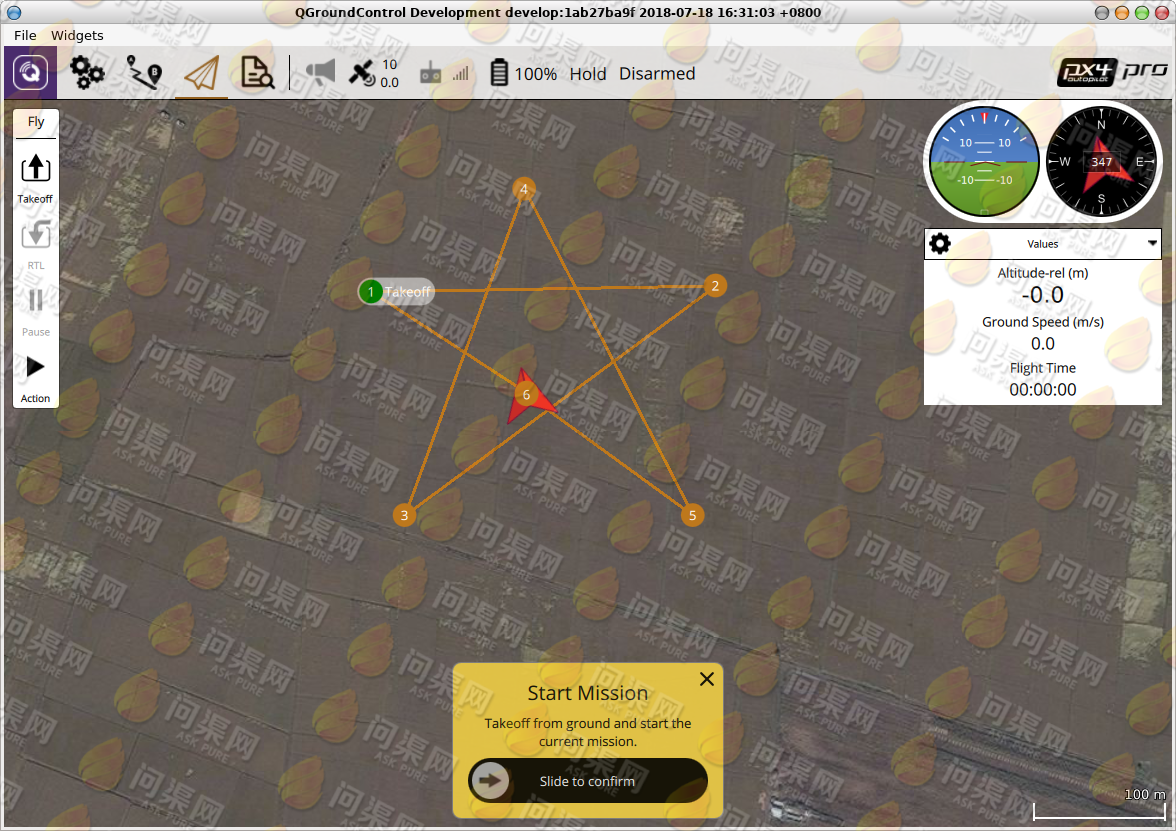The width and height of the screenshot is (1176, 831).
Task: Show RC controller signal indicator
Action: pyautogui.click(x=445, y=74)
